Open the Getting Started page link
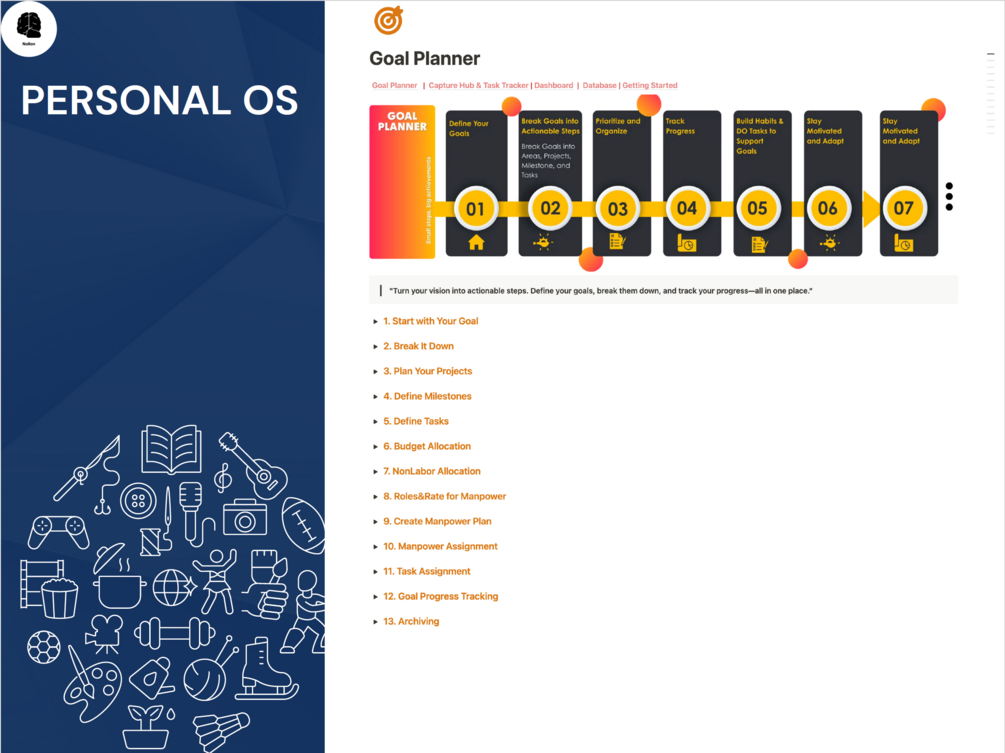1005x753 pixels. pyautogui.click(x=650, y=85)
